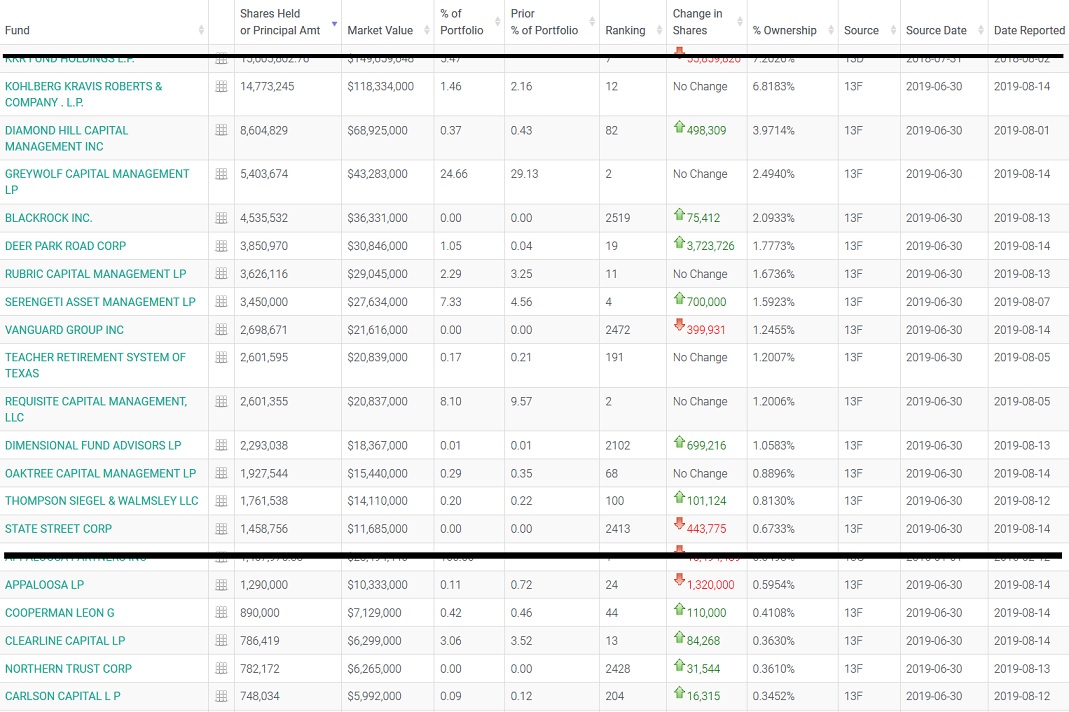Click grid icon next to Carlson Capital
This screenshot has width=1069, height=712.
point(221,697)
